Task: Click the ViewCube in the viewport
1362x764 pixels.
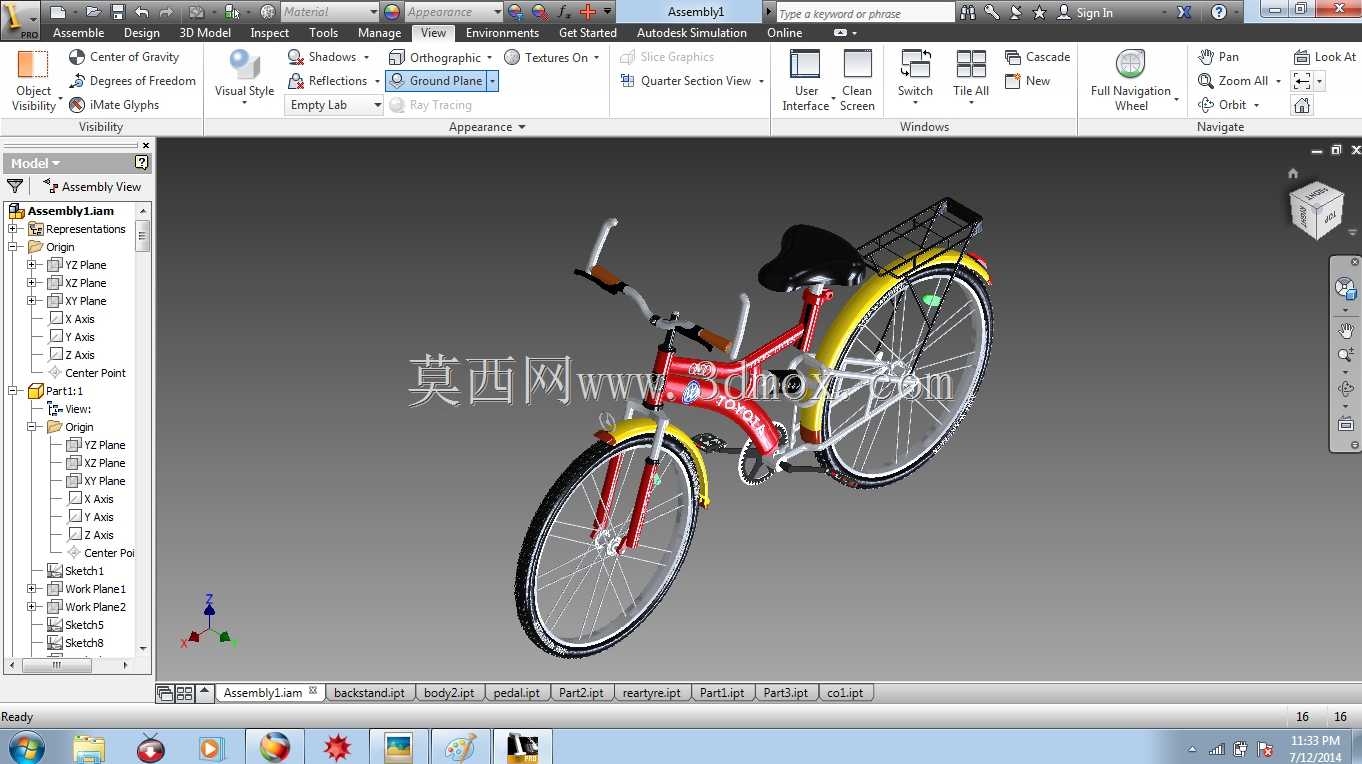Action: (x=1316, y=208)
